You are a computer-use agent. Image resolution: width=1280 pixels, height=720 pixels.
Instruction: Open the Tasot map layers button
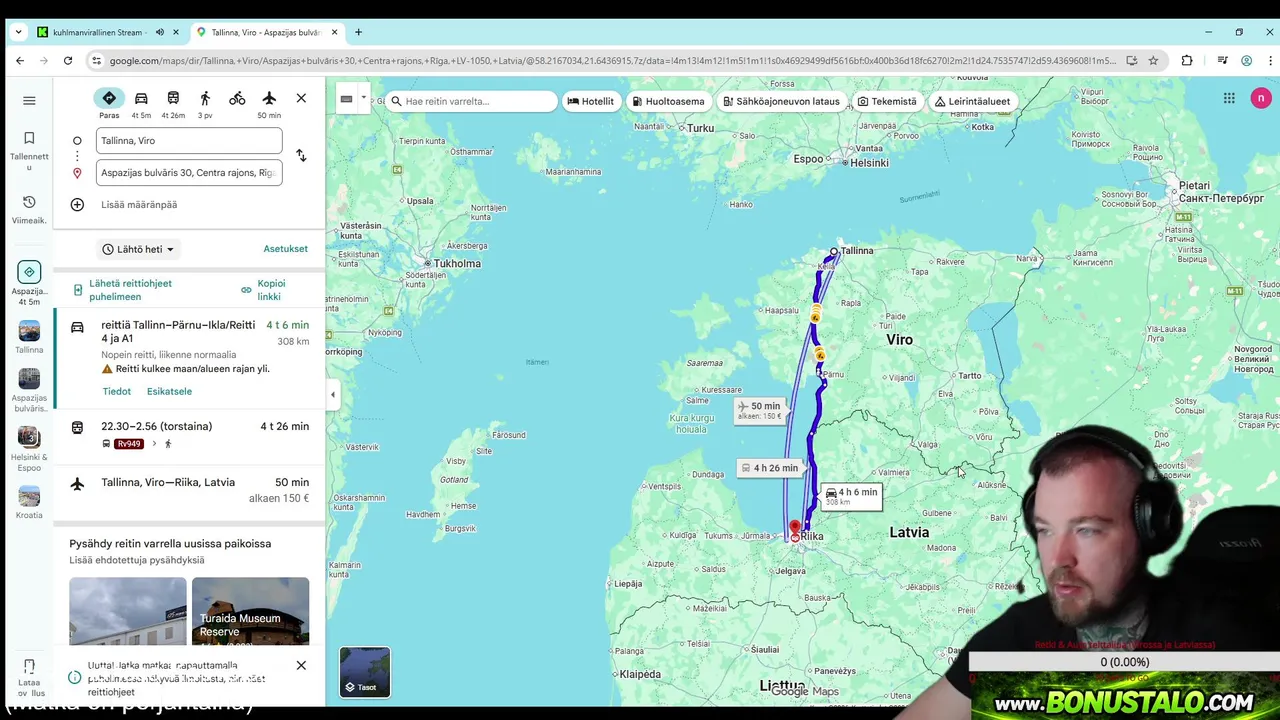(x=365, y=672)
